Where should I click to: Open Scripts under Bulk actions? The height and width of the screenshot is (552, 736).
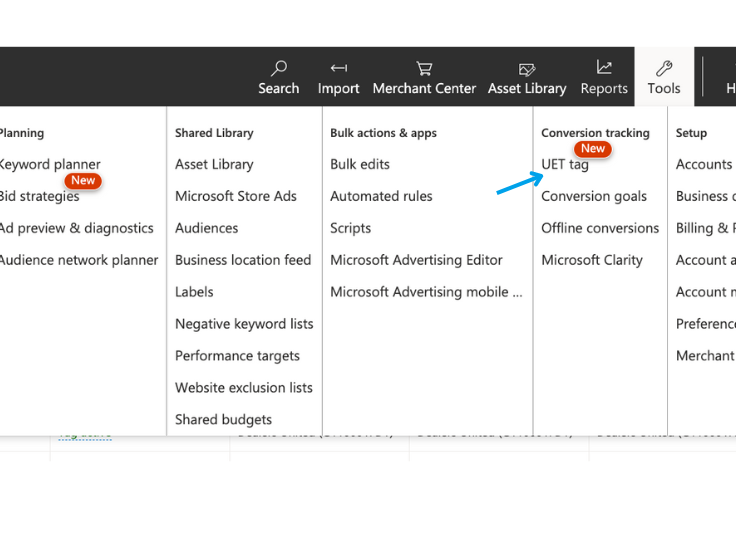click(350, 228)
